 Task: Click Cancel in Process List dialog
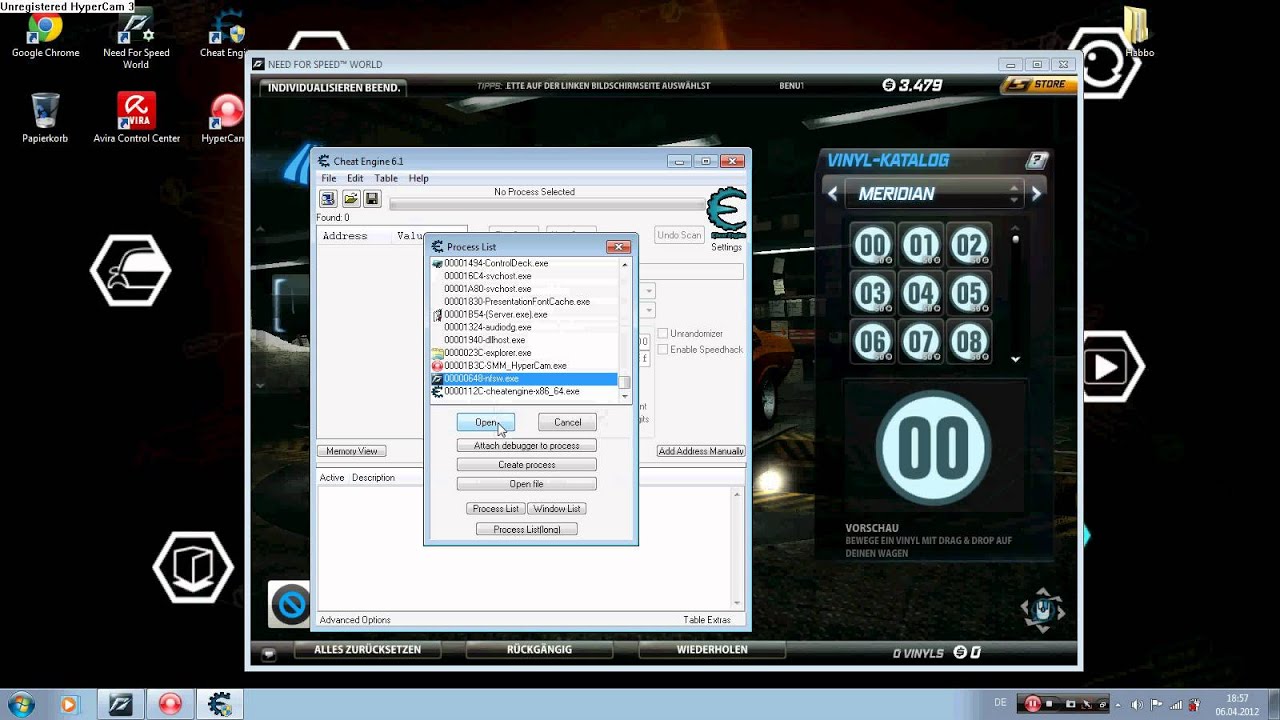pyautogui.click(x=567, y=422)
